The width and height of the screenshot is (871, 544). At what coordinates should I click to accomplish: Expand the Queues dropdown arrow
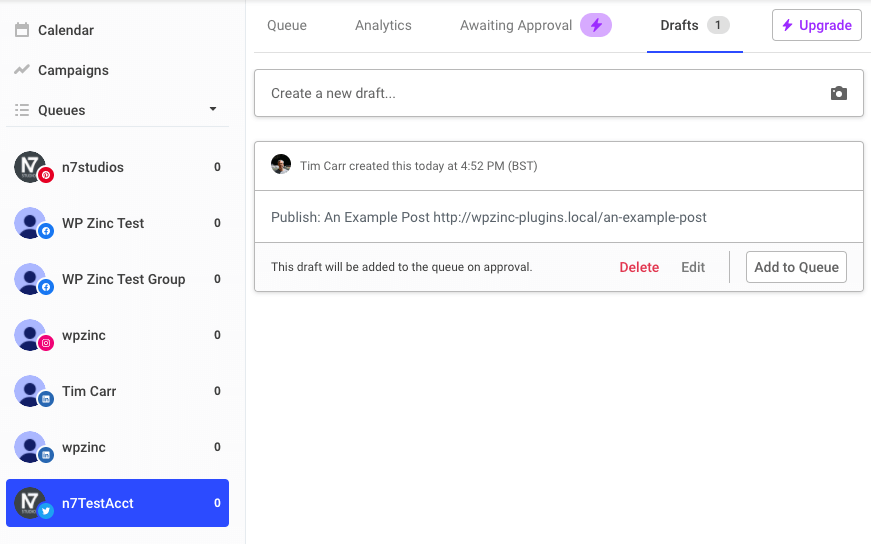pyautogui.click(x=213, y=109)
